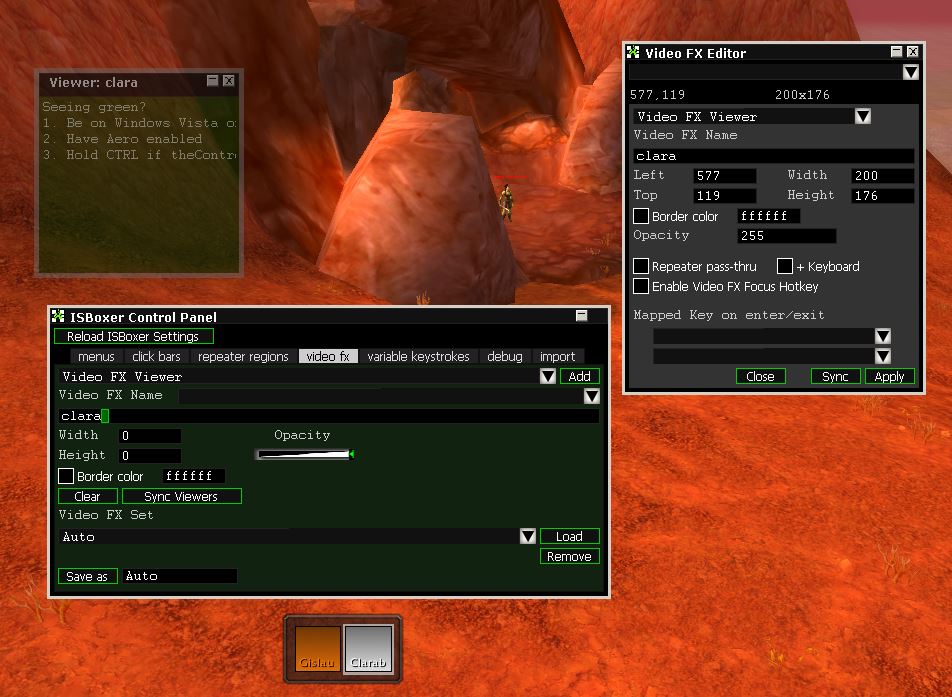The width and height of the screenshot is (952, 697).
Task: Minimize the ISBoxer Control Panel window
Action: 582,315
